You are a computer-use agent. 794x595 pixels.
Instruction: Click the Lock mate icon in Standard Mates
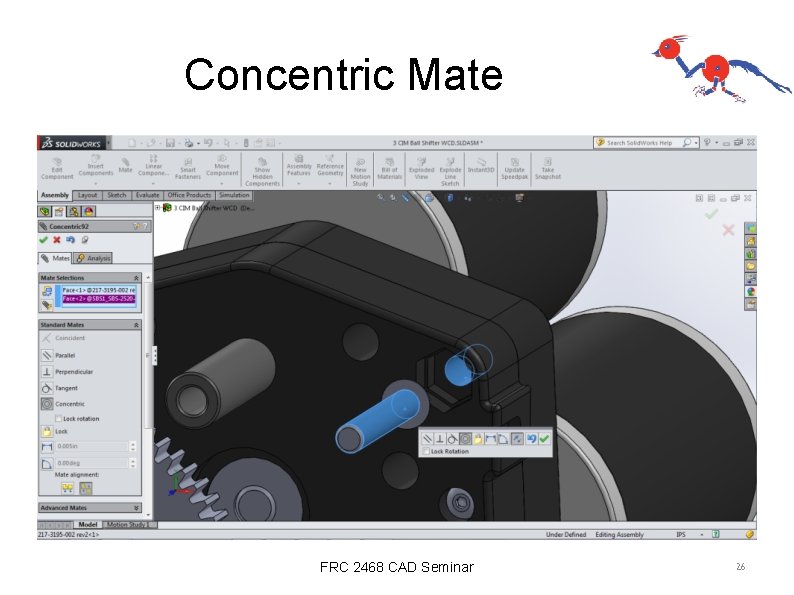pos(47,431)
